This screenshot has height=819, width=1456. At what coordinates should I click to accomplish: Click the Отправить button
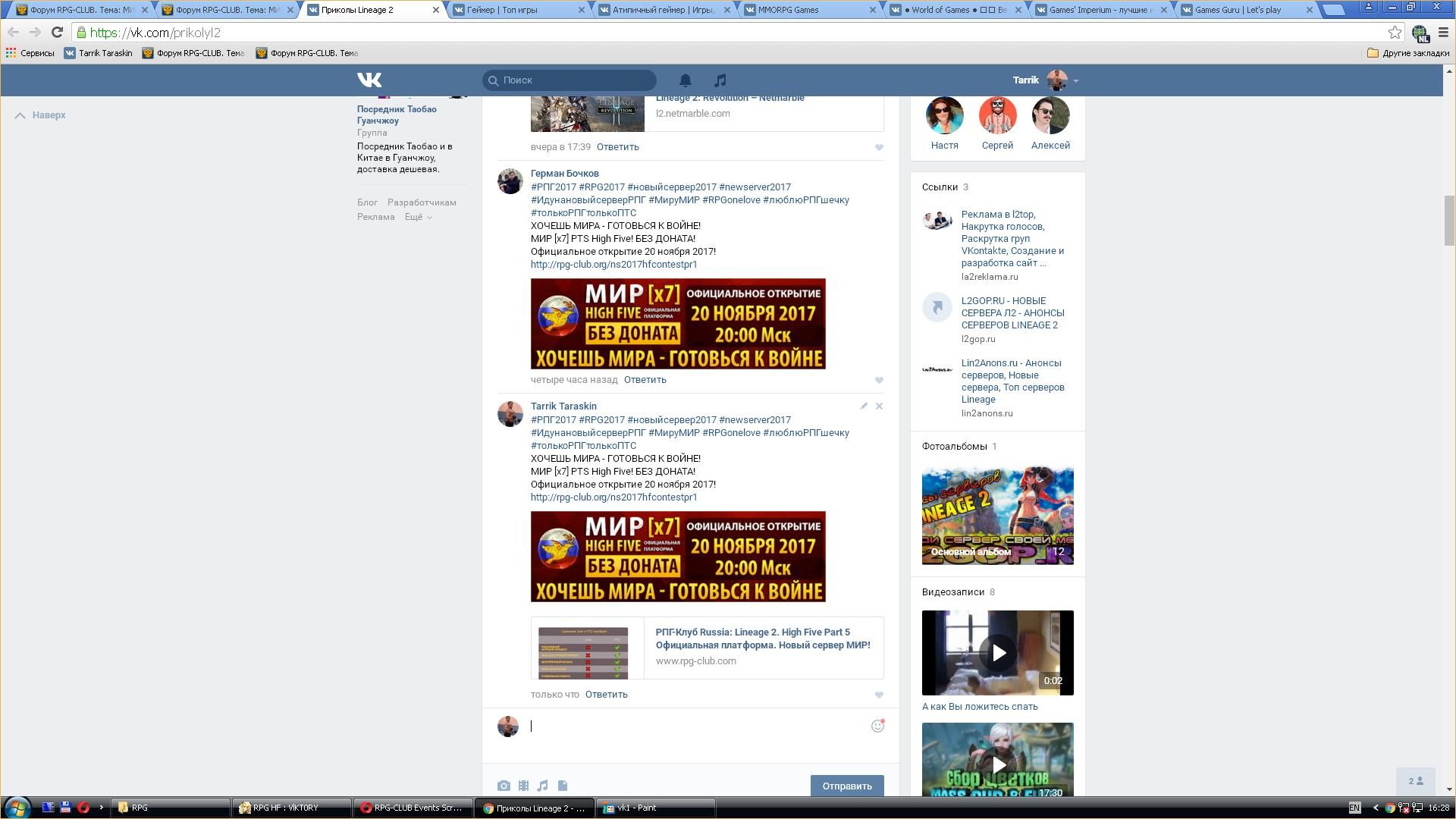[847, 786]
